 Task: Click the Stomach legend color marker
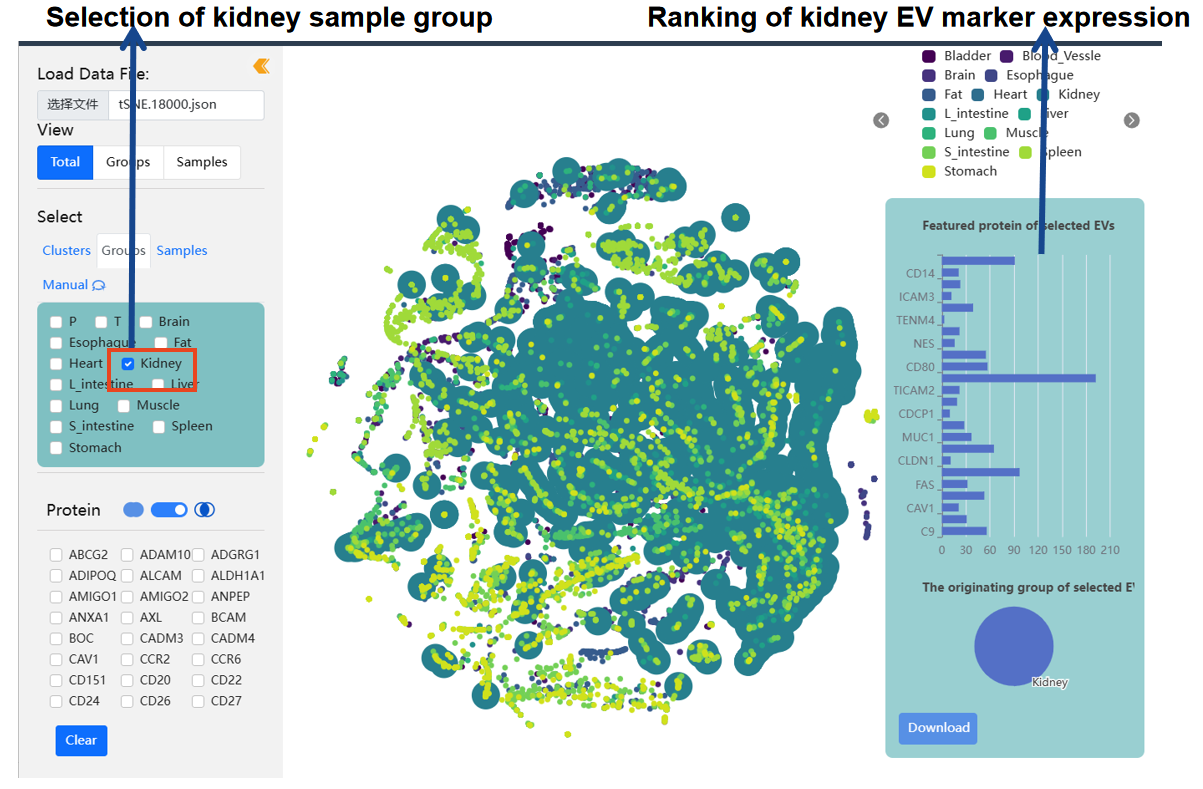click(x=929, y=171)
